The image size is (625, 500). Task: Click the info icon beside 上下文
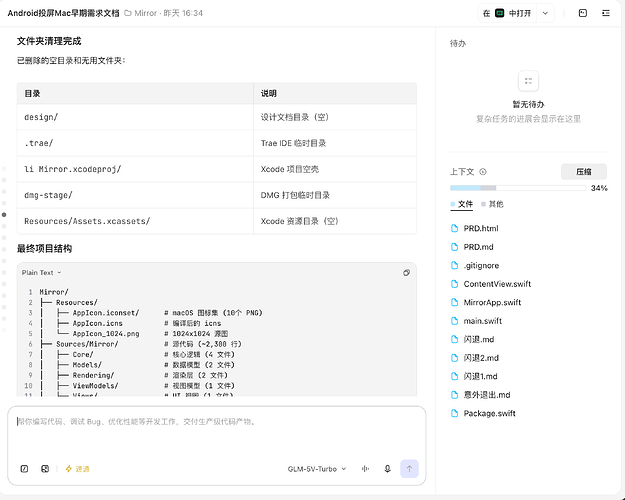(483, 172)
